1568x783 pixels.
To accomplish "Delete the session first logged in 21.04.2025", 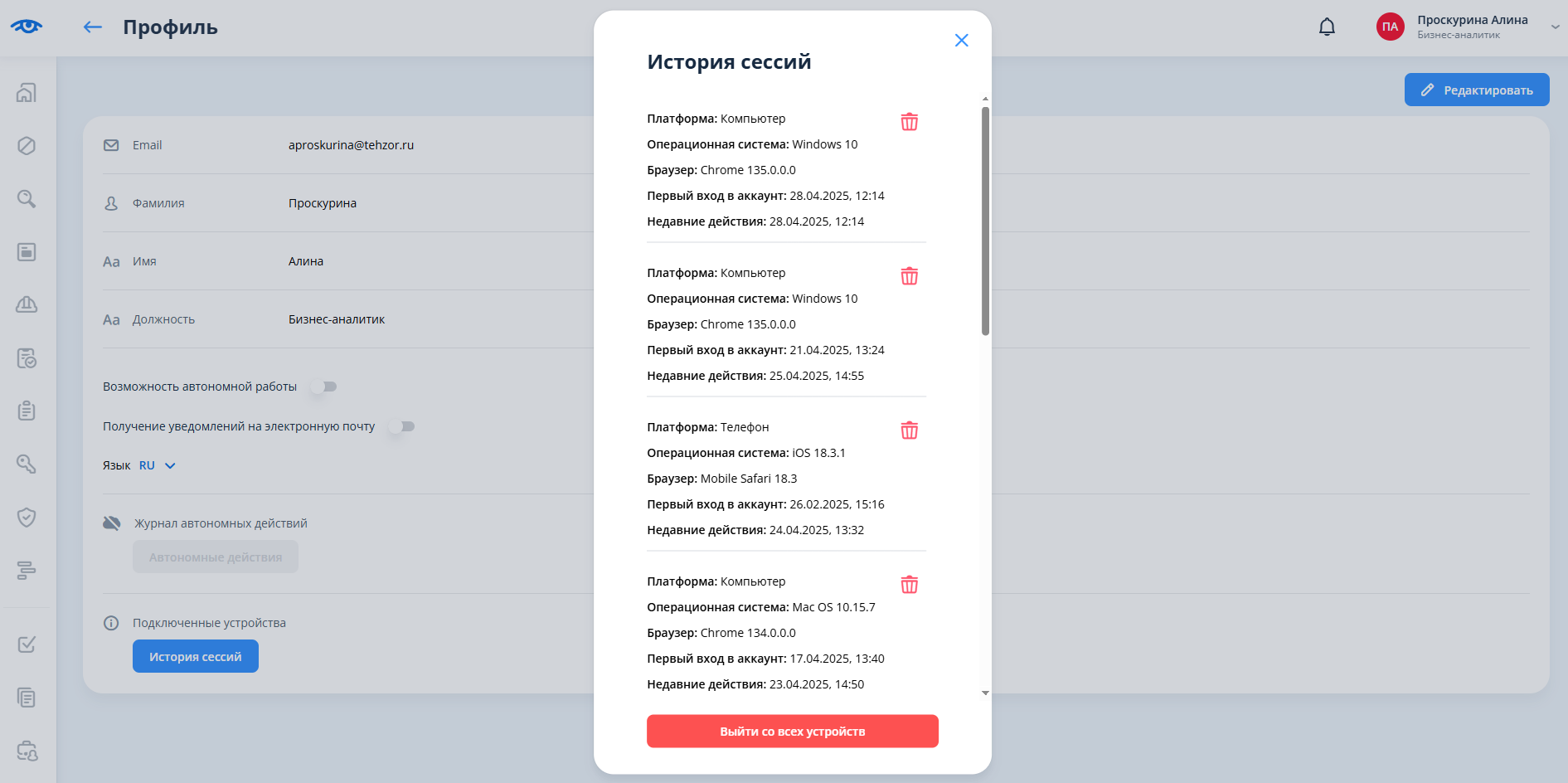I will (909, 276).
